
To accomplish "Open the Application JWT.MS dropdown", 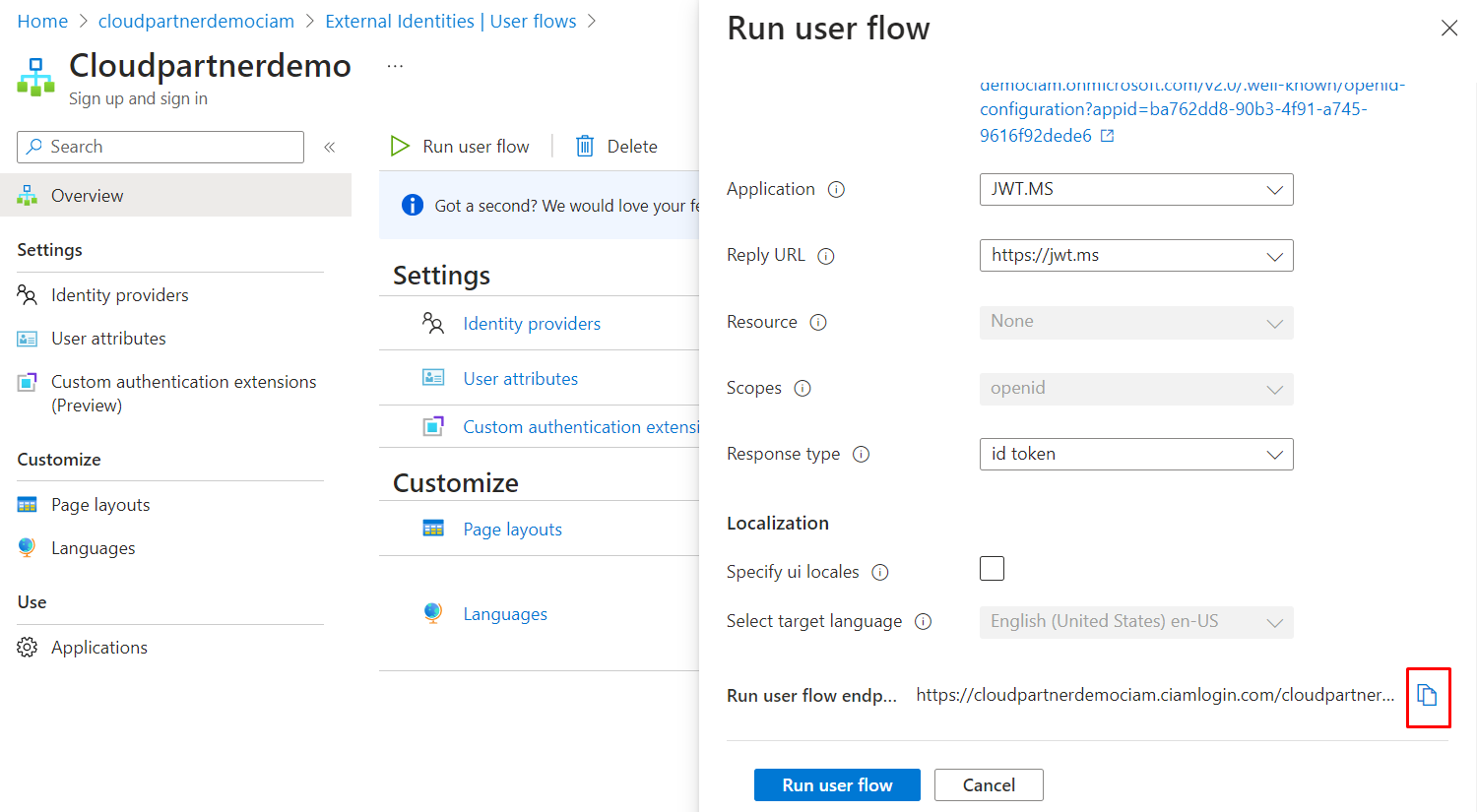I will [1135, 190].
